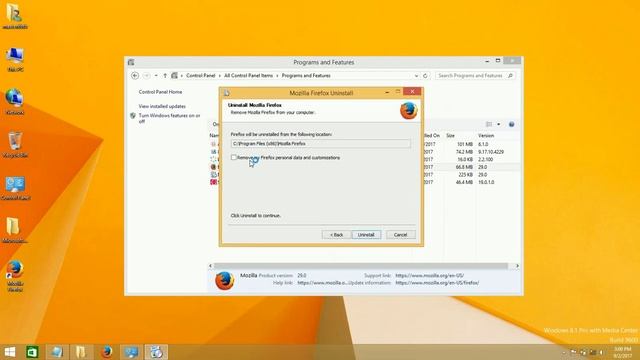Sort by the Version column header
This screenshot has height=360, width=640.
pos(486,136)
